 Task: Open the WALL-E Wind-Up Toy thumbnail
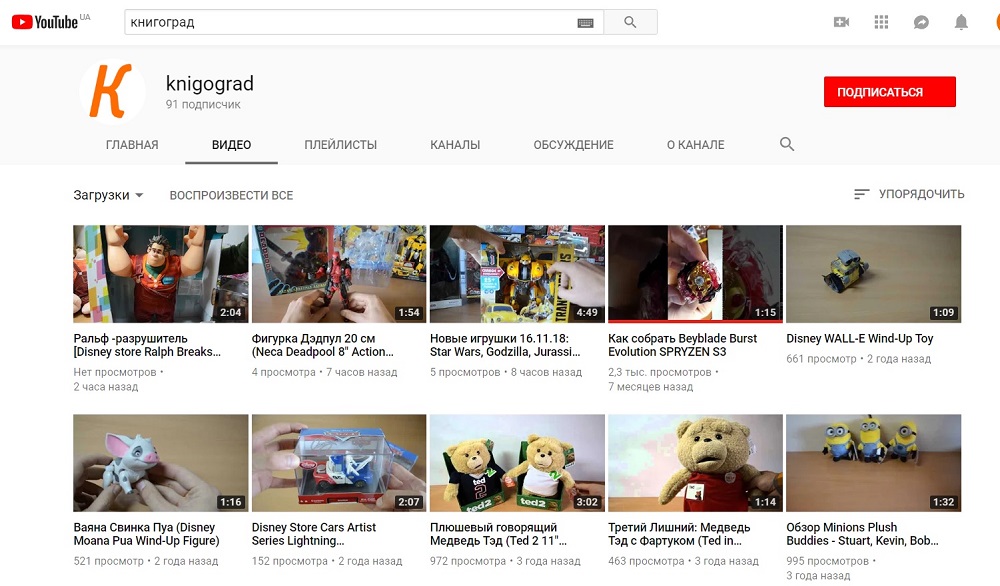(x=873, y=274)
